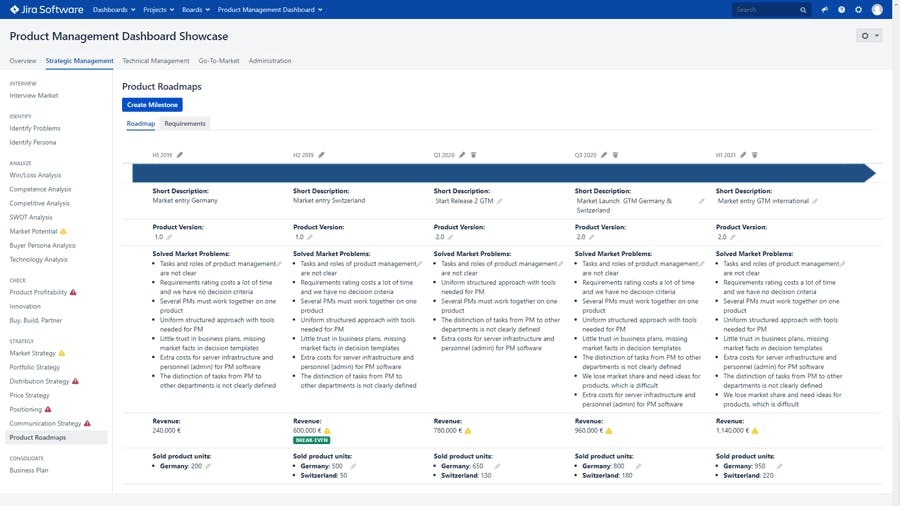This screenshot has height=506, width=900.
Task: Open the Jira settings gear icon
Action: 859,10
